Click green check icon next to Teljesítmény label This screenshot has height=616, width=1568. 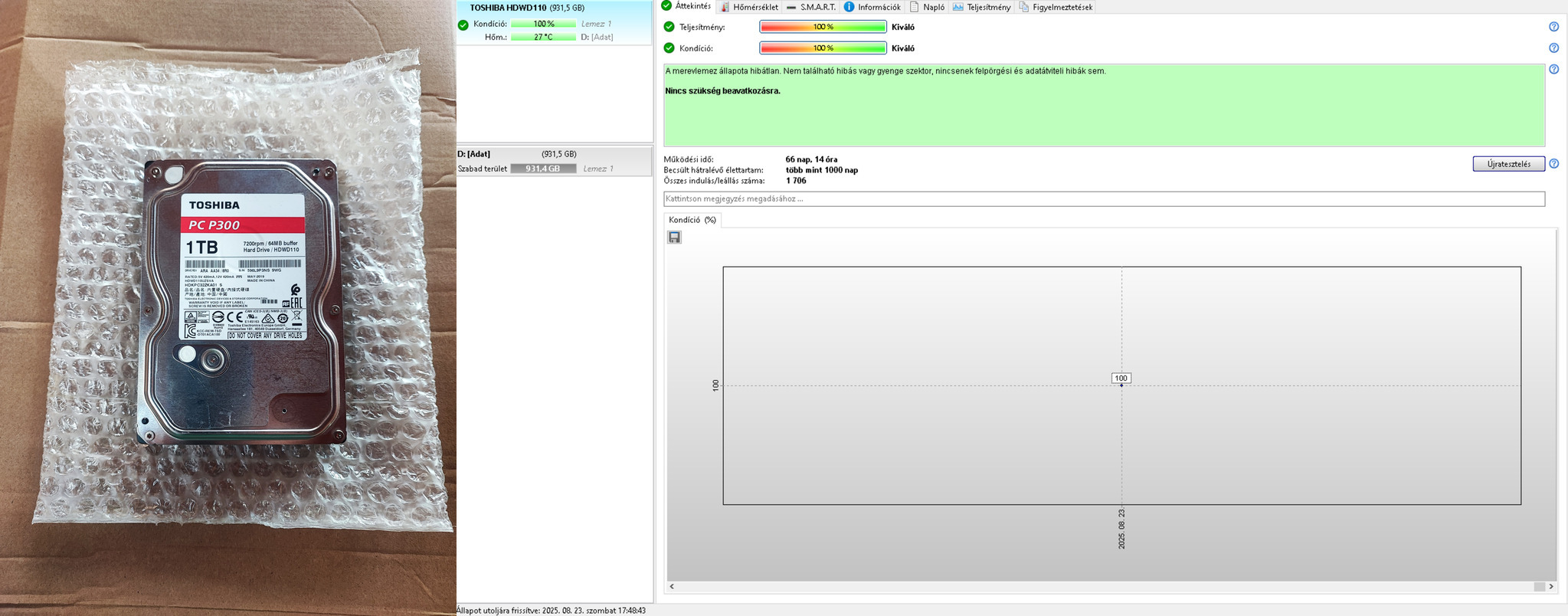tap(669, 27)
